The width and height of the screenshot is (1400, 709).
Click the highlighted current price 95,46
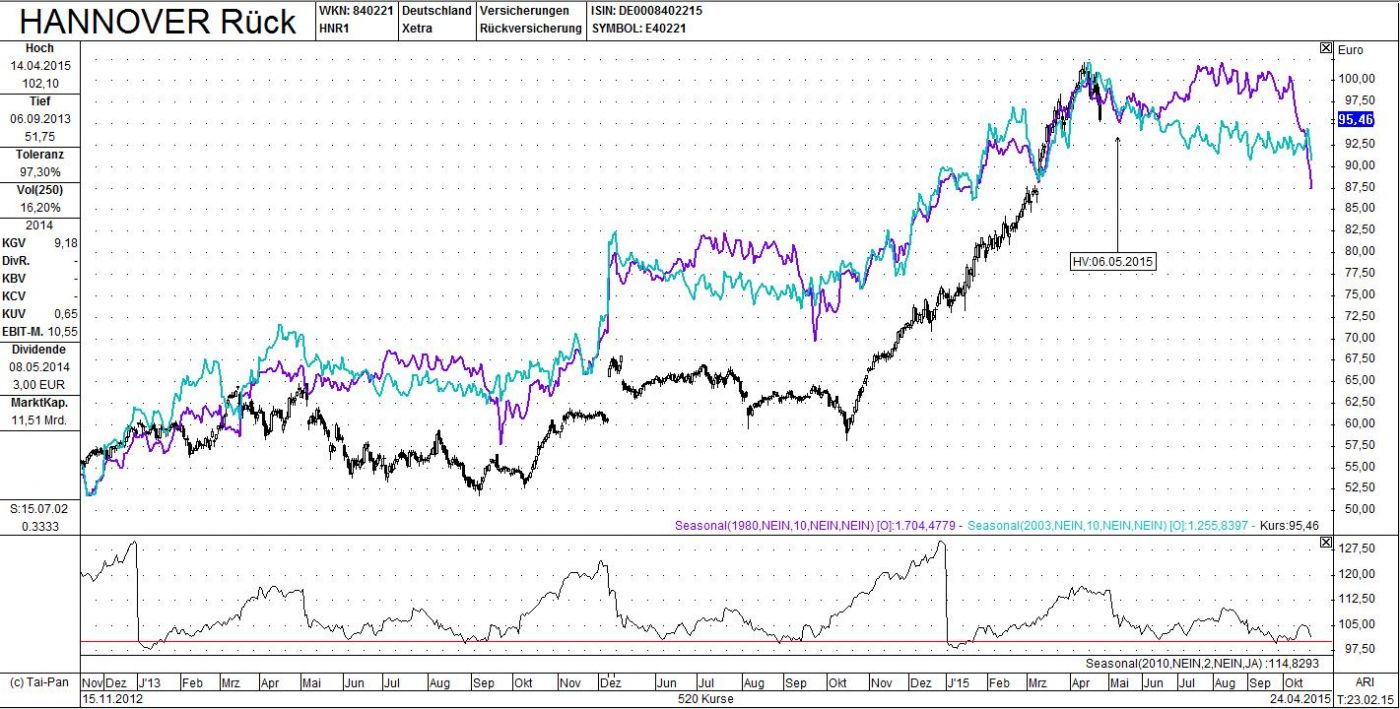coord(1354,119)
